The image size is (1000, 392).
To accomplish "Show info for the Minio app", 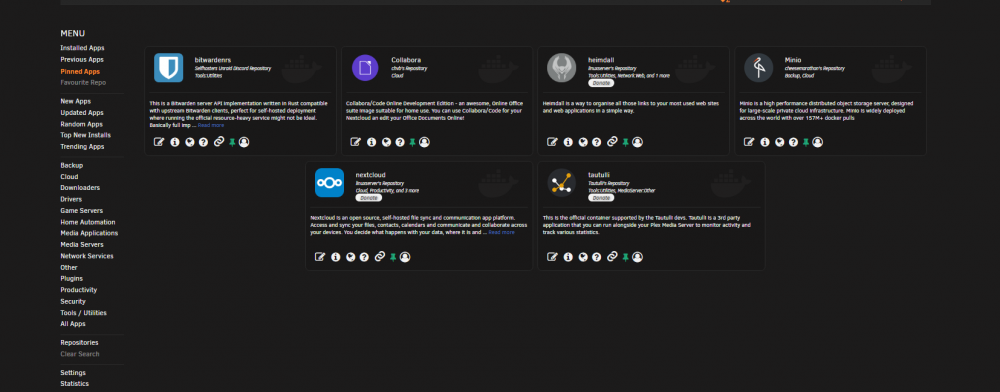I will coord(765,142).
